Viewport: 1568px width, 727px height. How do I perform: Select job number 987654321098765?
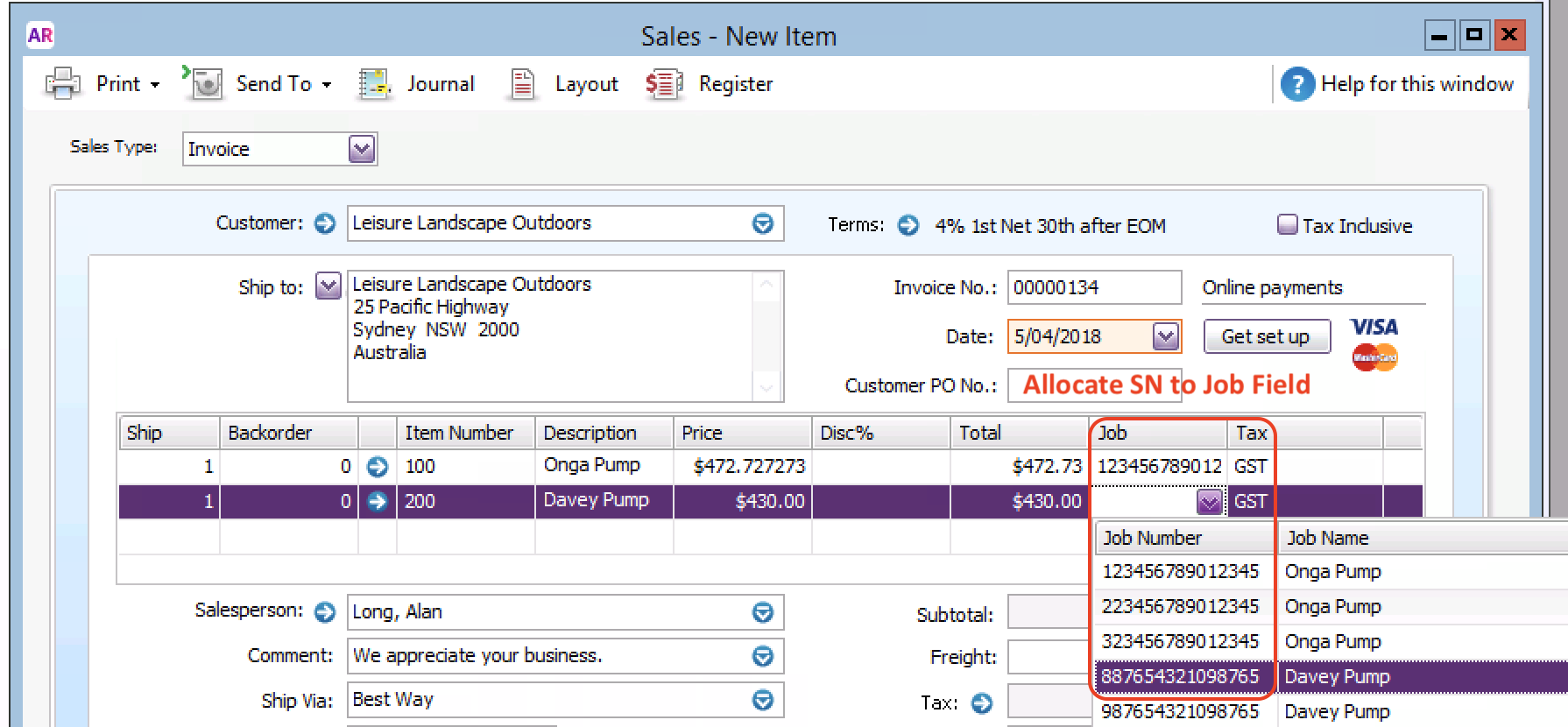click(x=1181, y=711)
